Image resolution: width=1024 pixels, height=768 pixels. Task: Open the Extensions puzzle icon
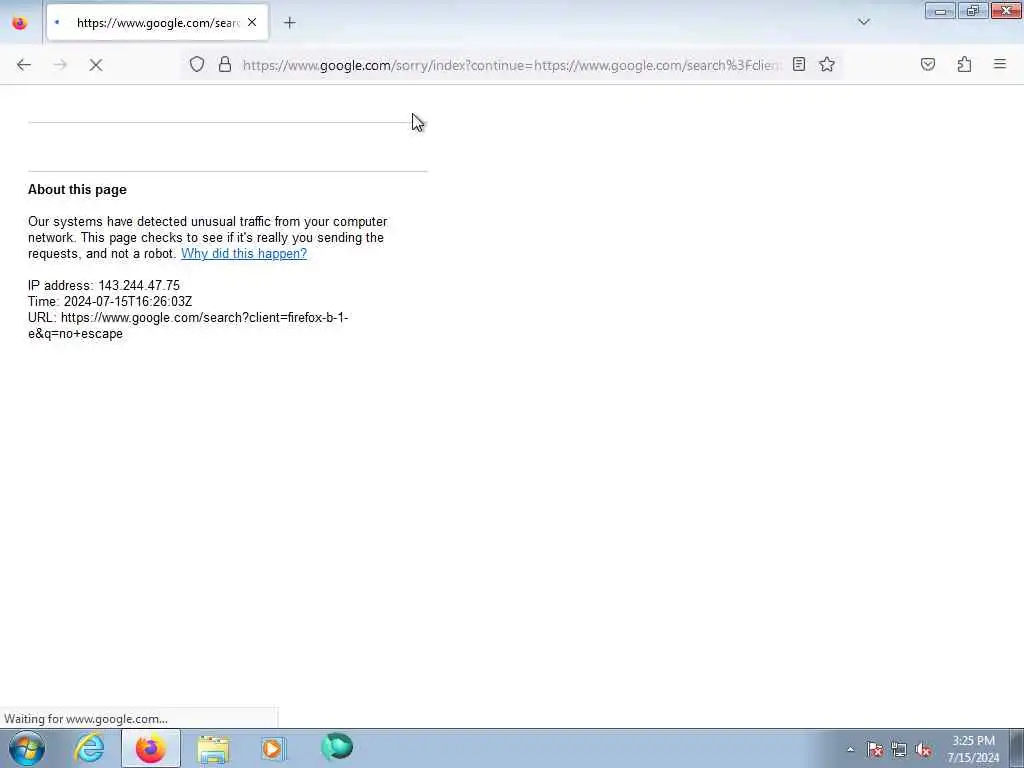(x=964, y=64)
